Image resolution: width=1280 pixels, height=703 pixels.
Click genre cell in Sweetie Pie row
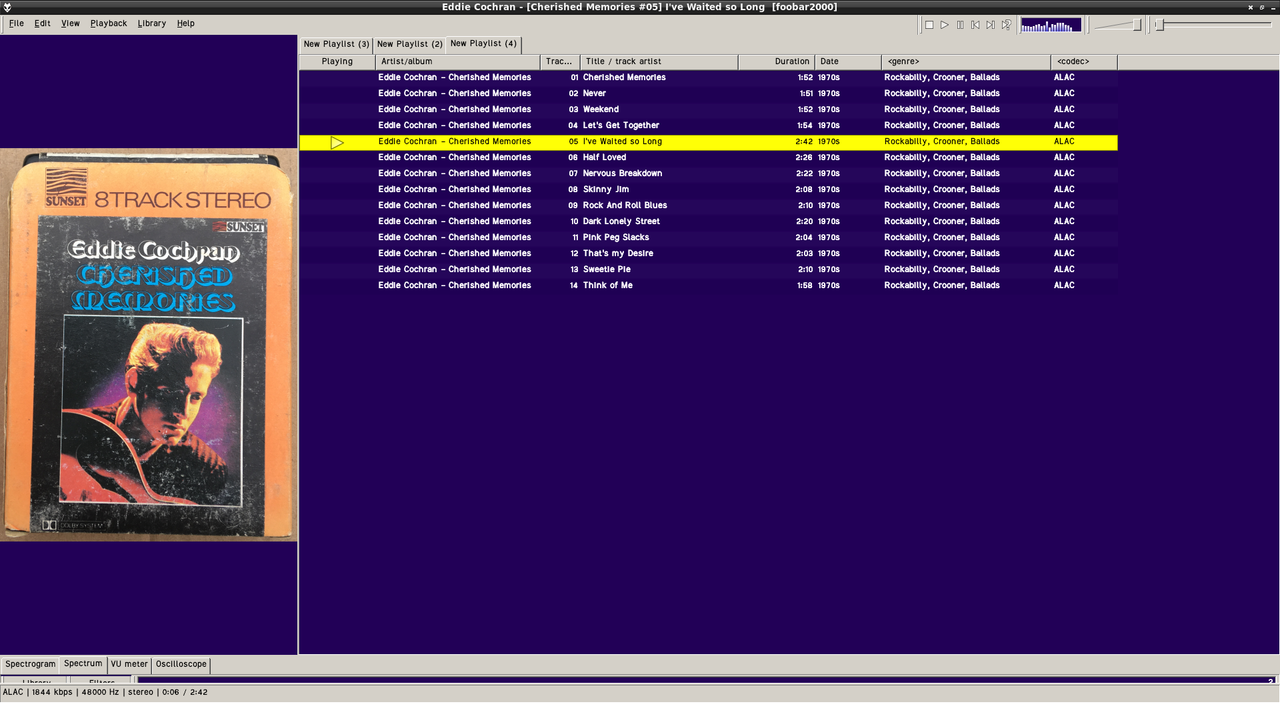pos(942,269)
